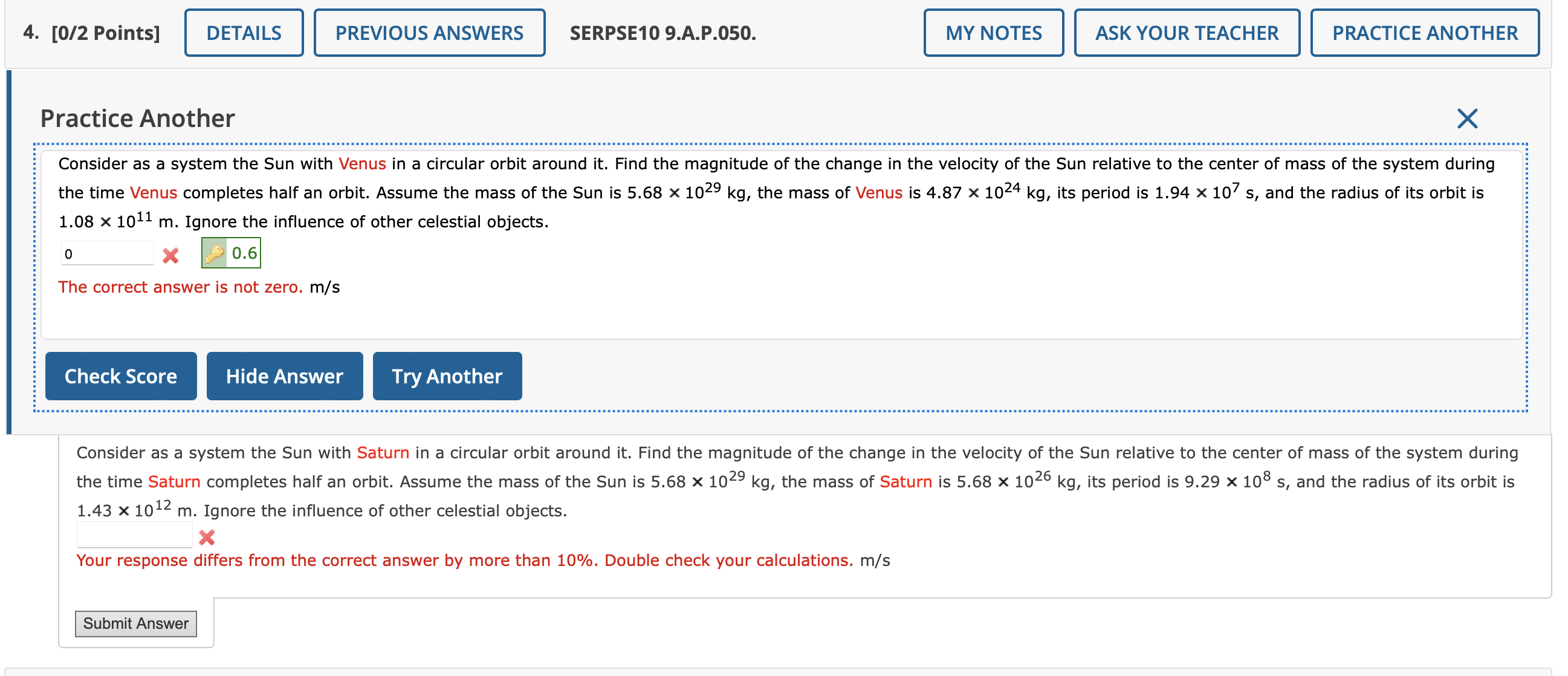Viewport: 1568px width, 676px height.
Task: Close the Practice Another panel
Action: (1467, 118)
